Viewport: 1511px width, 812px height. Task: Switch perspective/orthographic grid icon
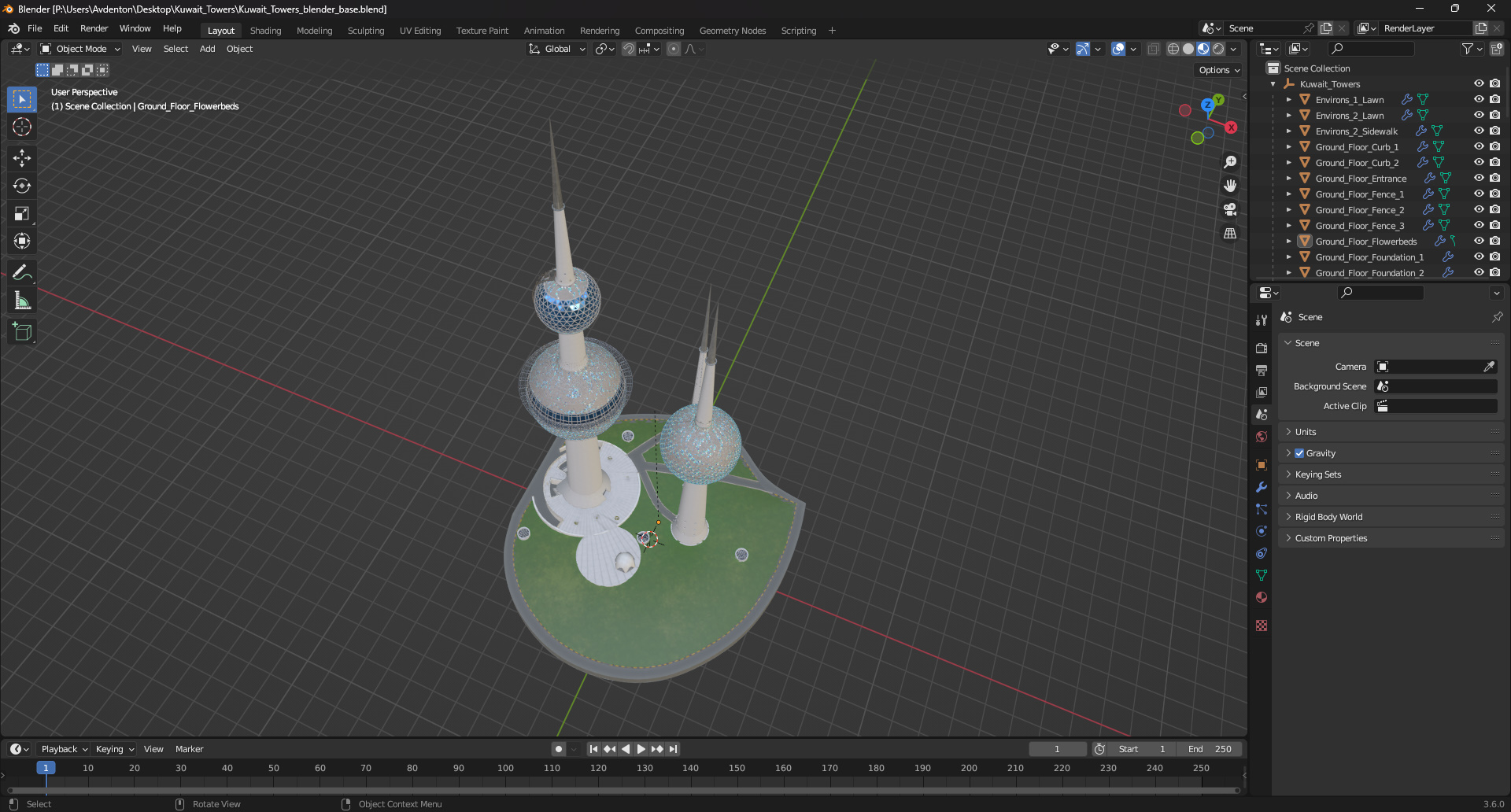pos(1230,233)
